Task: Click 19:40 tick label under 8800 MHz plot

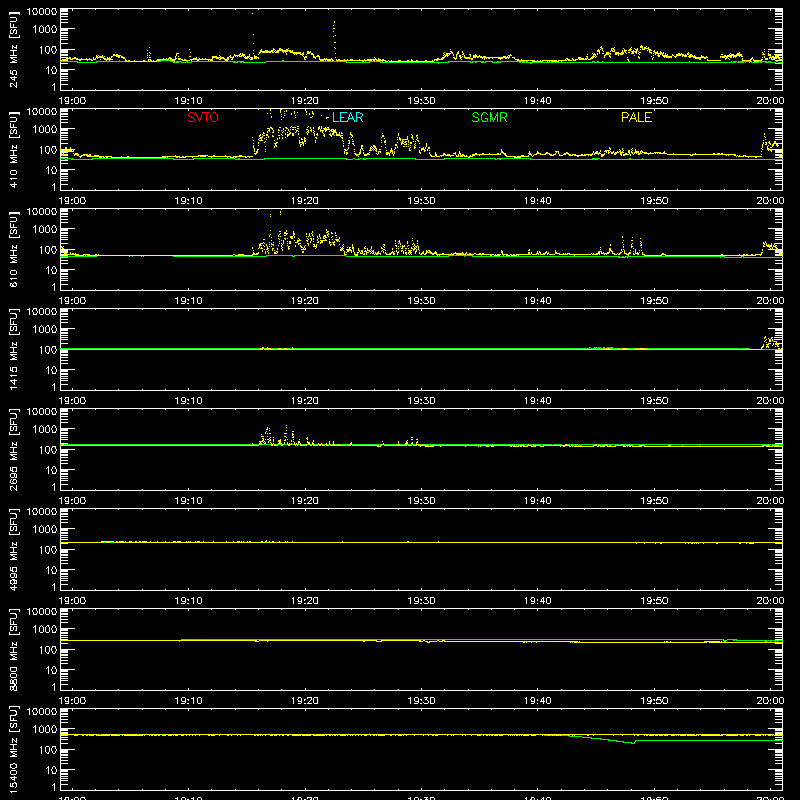Action: 537,701
